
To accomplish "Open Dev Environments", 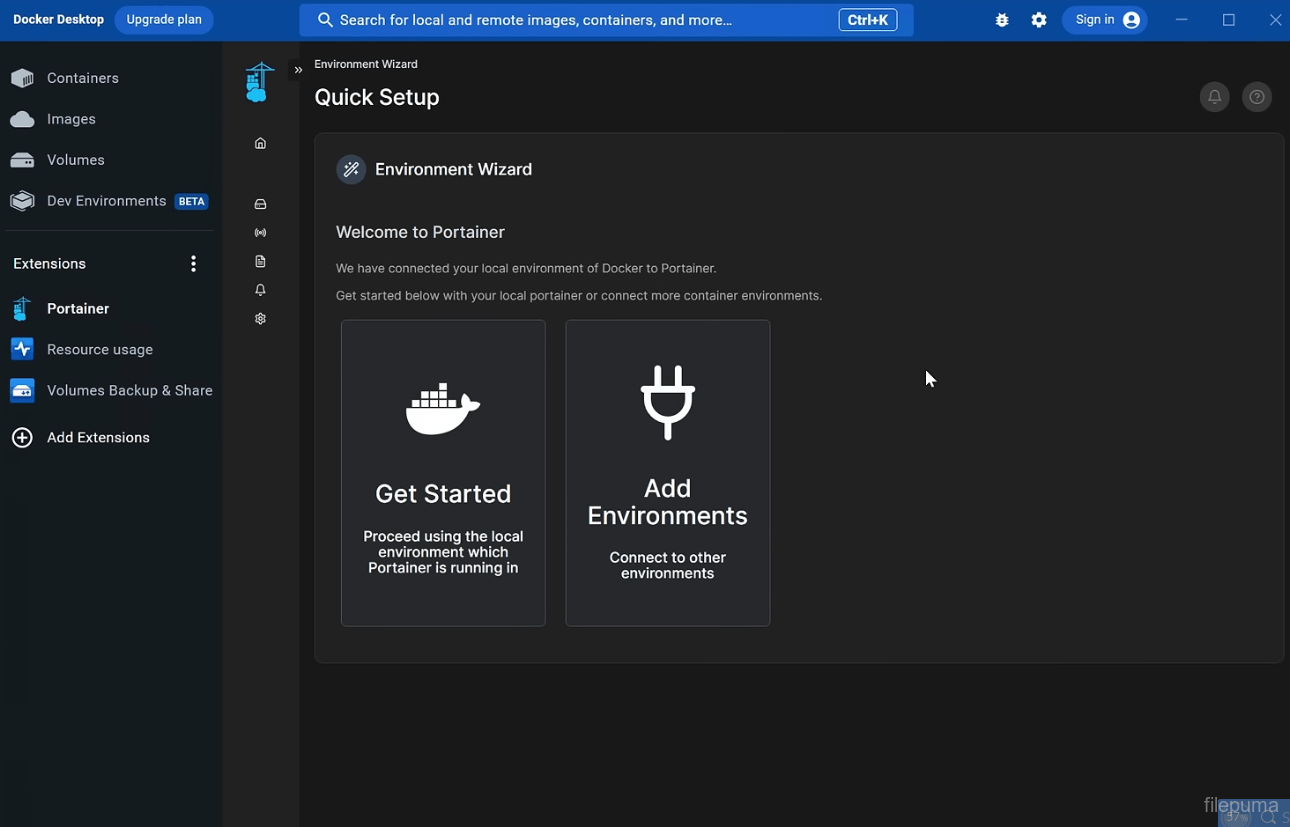I will [x=111, y=201].
